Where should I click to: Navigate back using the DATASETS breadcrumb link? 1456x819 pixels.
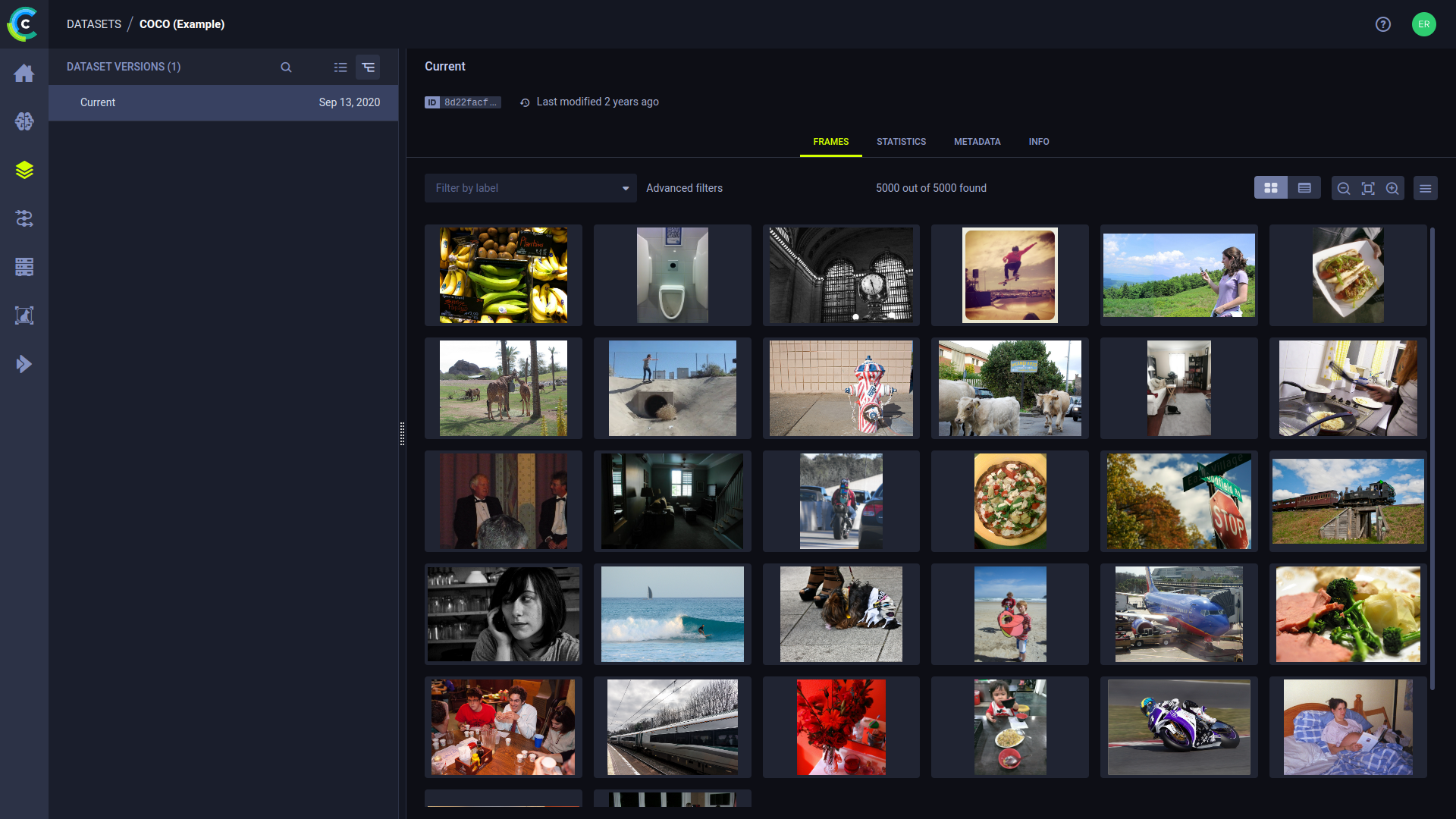click(x=93, y=24)
